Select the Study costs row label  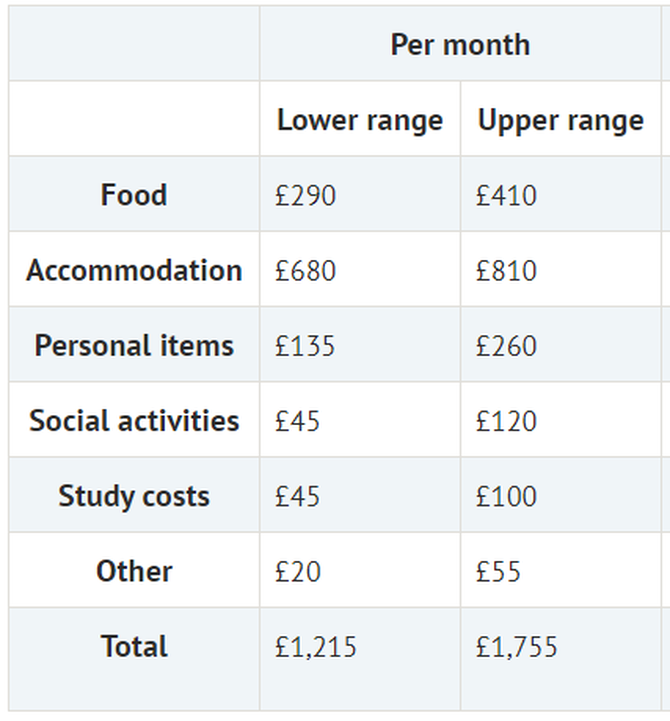[x=134, y=496]
